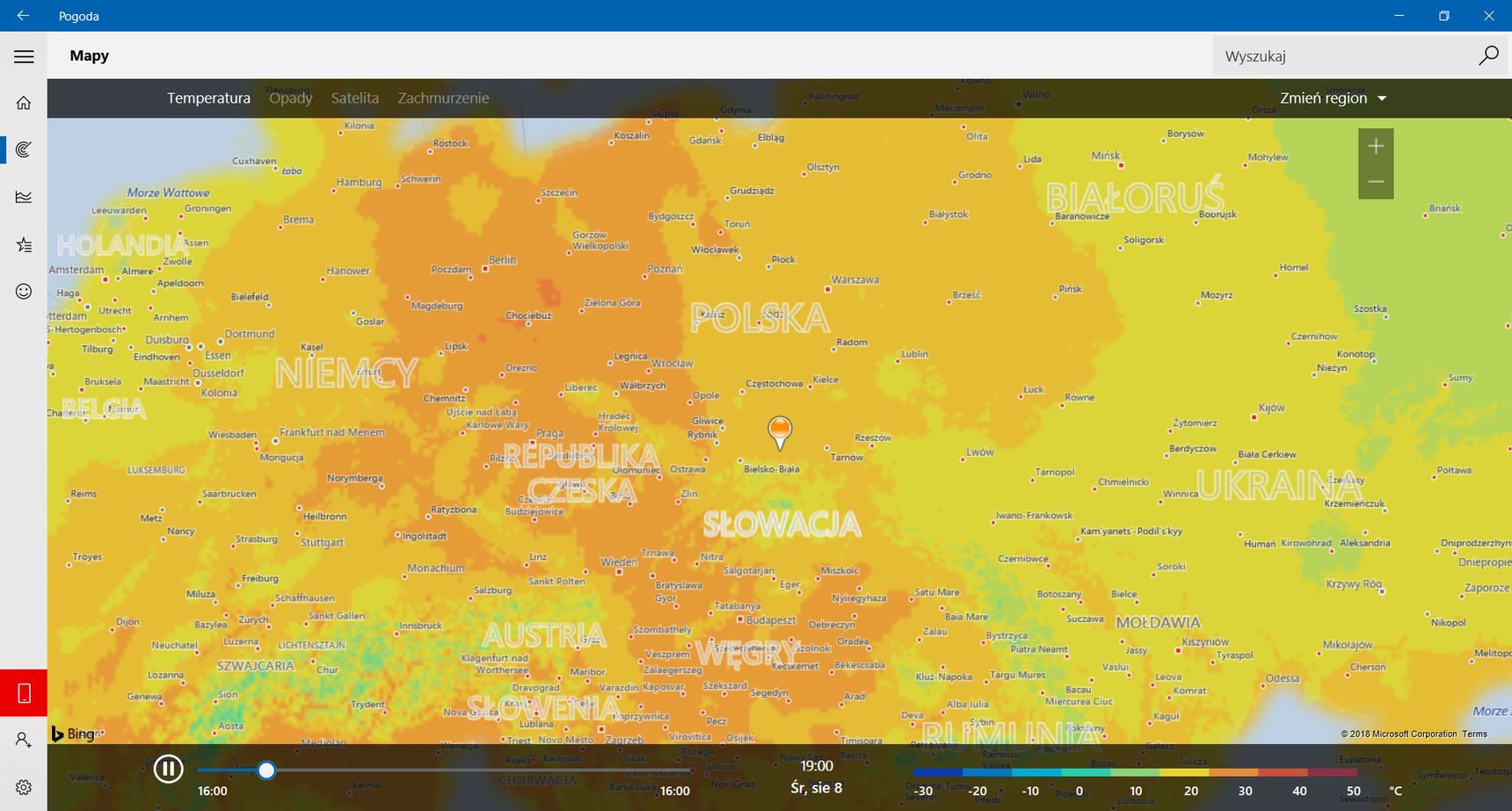Screen dimensions: 1512x811
Task: Zoom out the map with minus button
Action: [1376, 182]
